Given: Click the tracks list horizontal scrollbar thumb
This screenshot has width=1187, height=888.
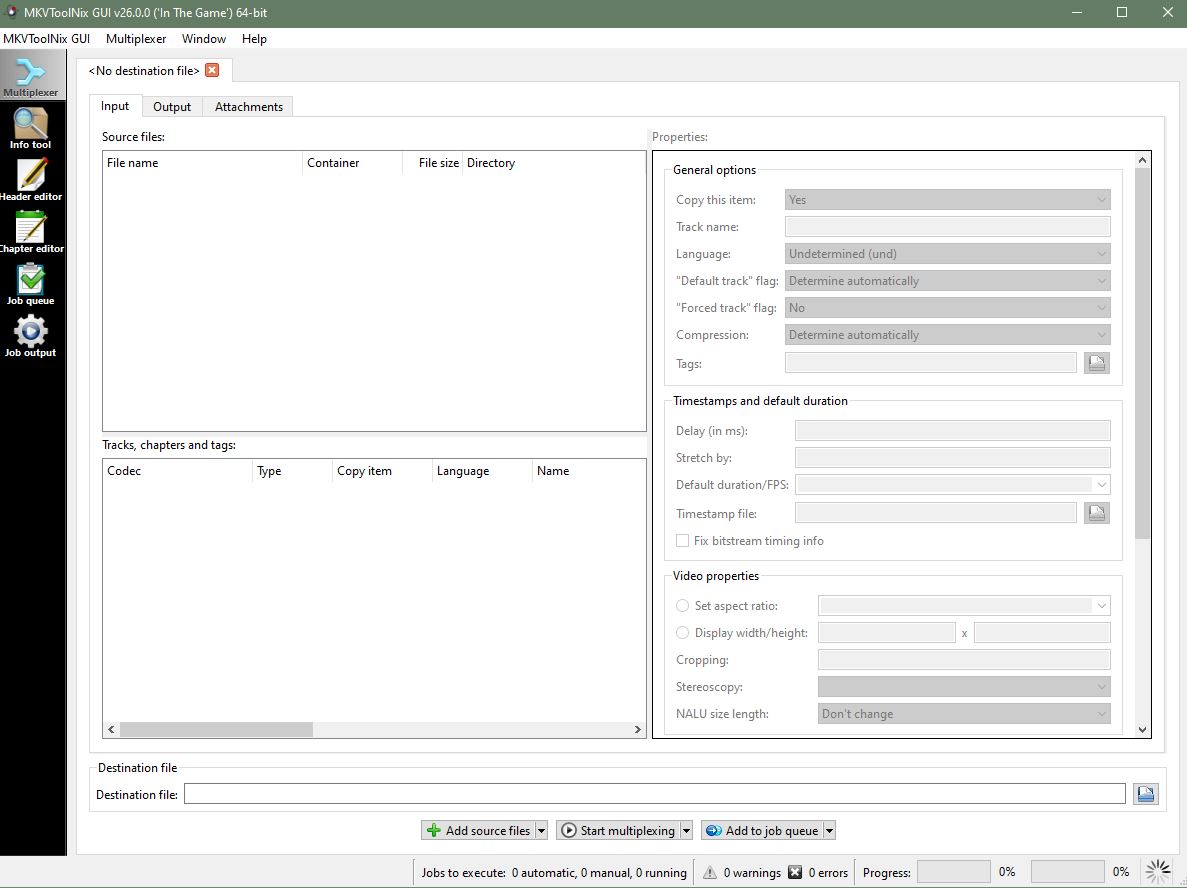Looking at the screenshot, I should click(217, 729).
